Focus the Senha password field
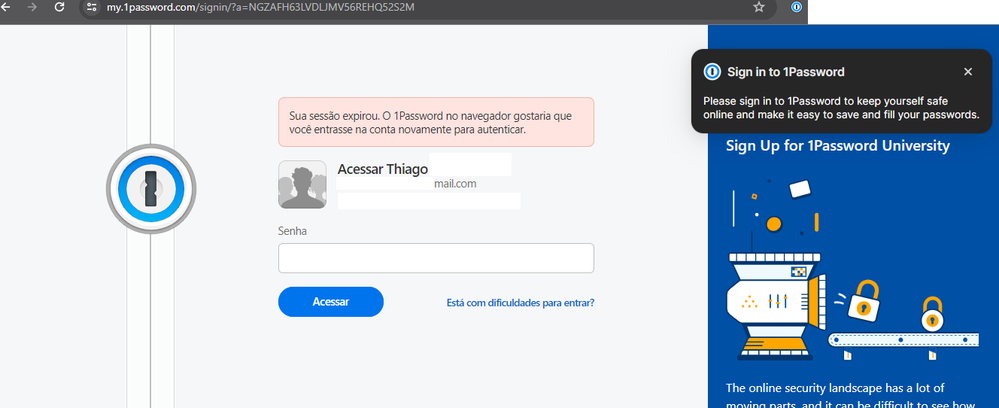 click(x=436, y=258)
